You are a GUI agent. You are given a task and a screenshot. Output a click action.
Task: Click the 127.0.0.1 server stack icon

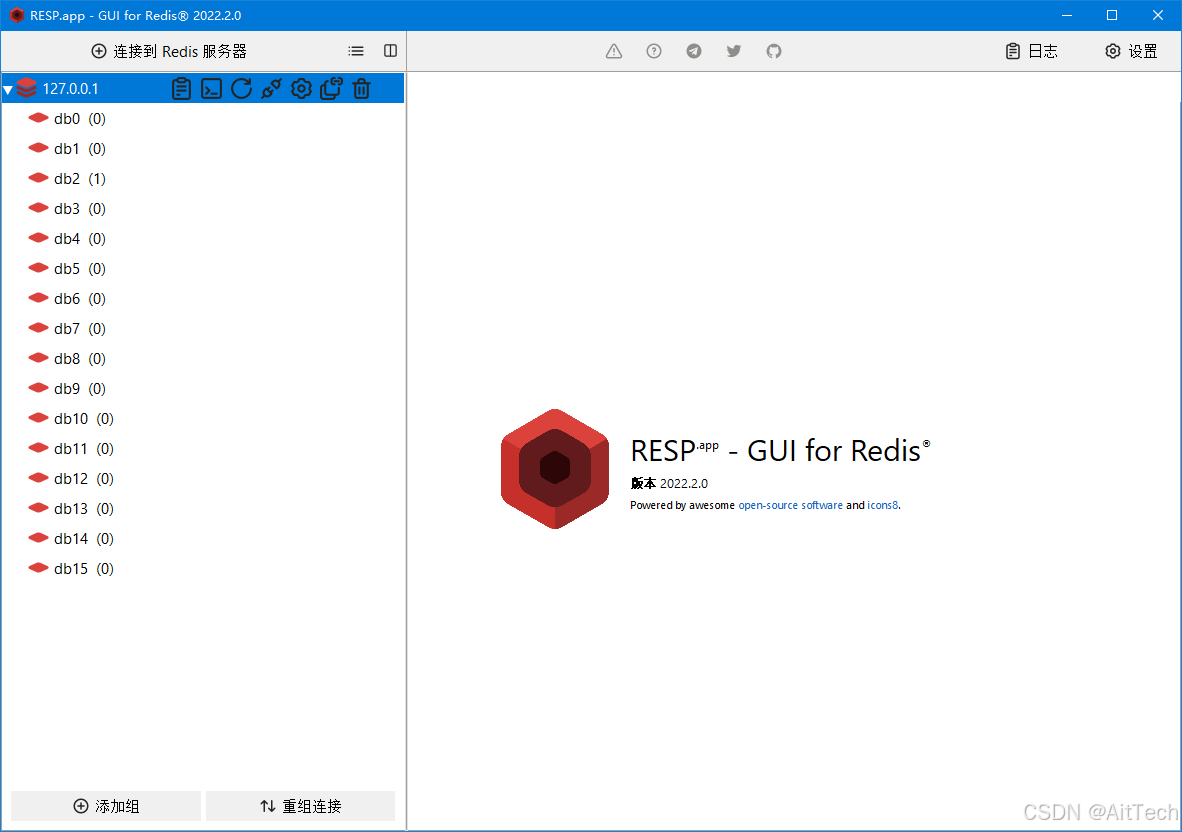click(x=26, y=88)
